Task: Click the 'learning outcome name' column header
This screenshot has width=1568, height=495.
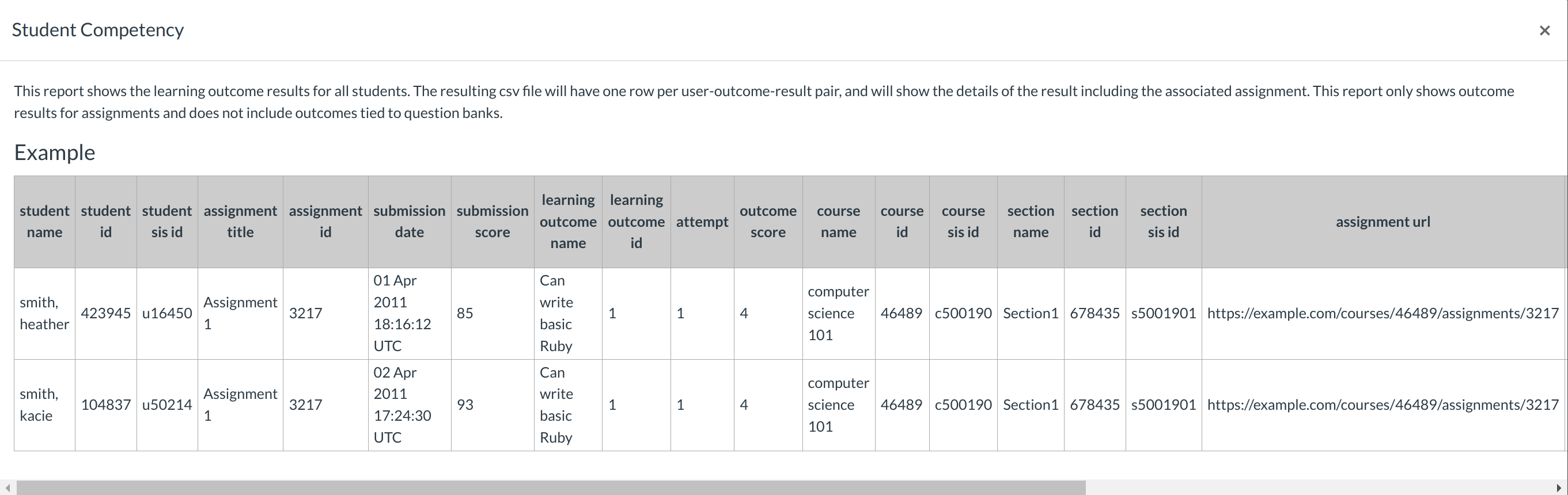Action: (568, 222)
